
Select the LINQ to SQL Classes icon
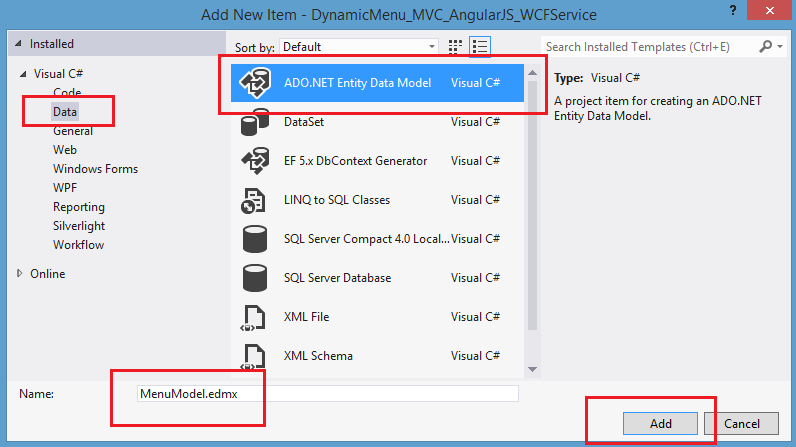click(252, 200)
